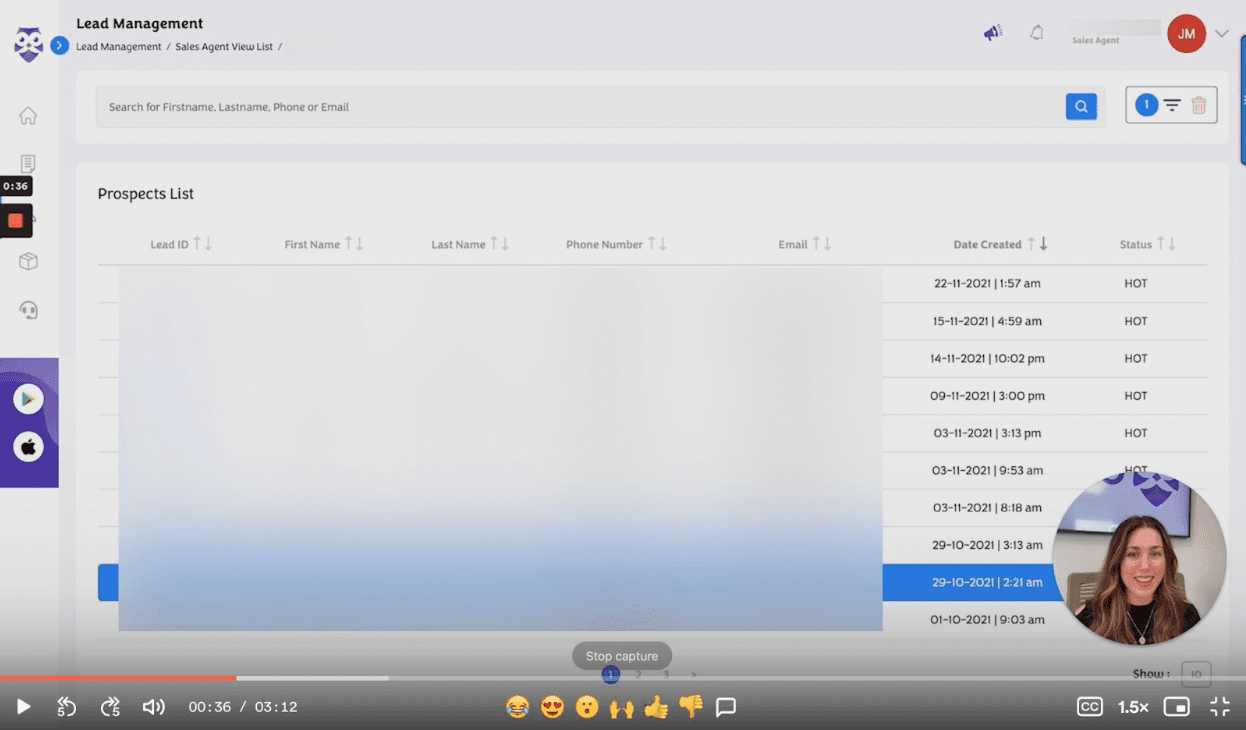Viewport: 1246px width, 730px height.
Task: Toggle closed captions with CC button
Action: coord(1089,707)
